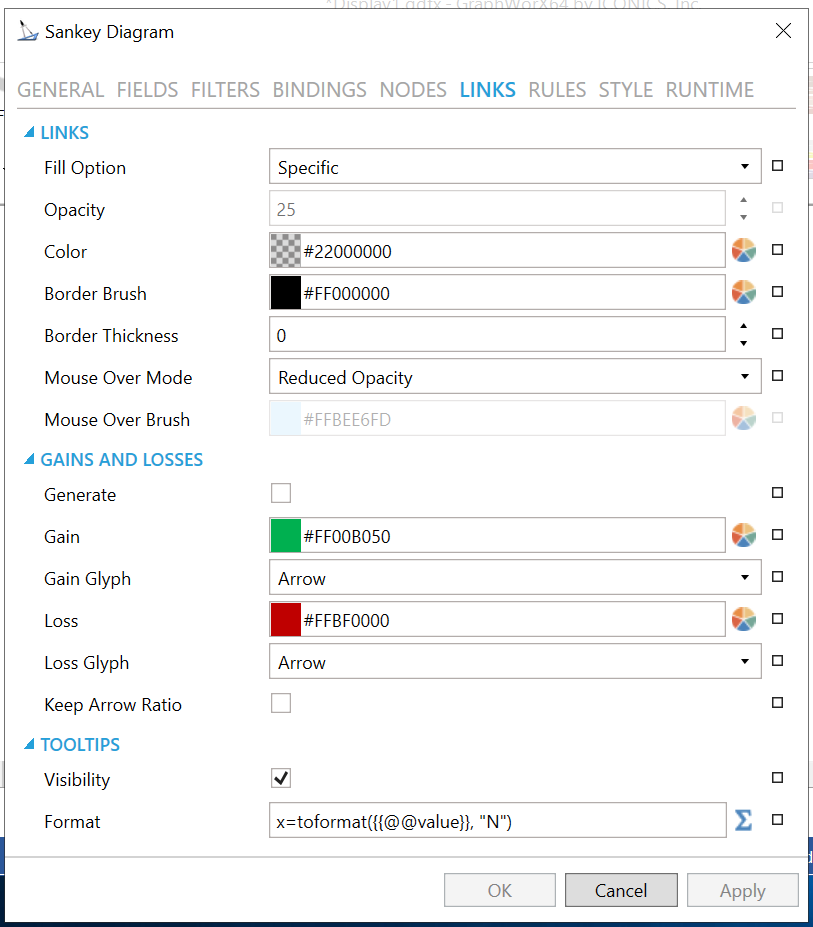The width and height of the screenshot is (813, 927).
Task: Open the Fill Option dropdown
Action: [515, 168]
